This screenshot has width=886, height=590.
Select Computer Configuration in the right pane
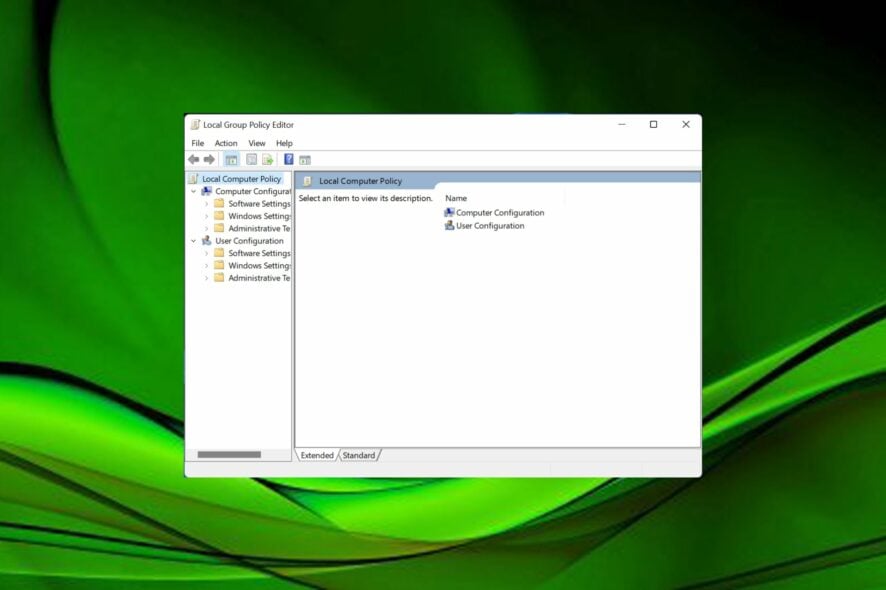(x=499, y=213)
